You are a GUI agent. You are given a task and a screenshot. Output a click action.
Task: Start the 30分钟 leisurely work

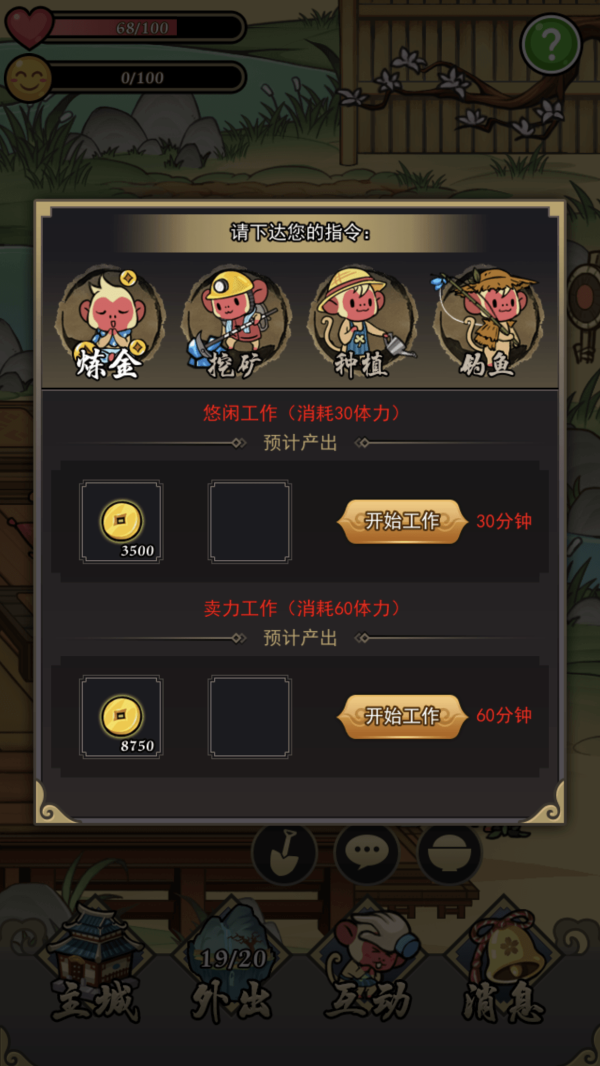click(403, 521)
